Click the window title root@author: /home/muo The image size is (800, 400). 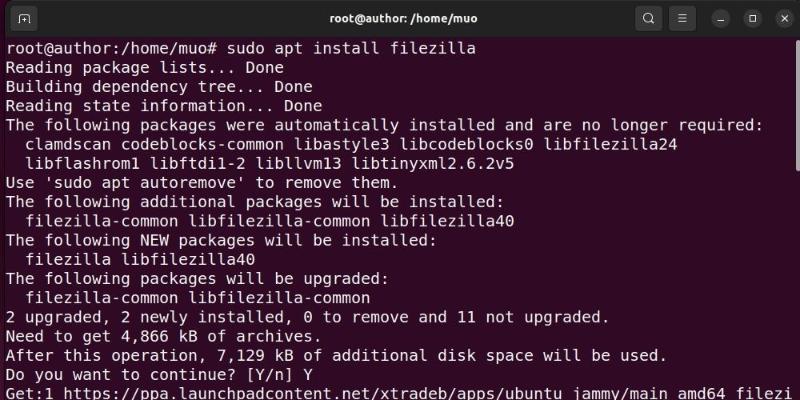(x=399, y=18)
